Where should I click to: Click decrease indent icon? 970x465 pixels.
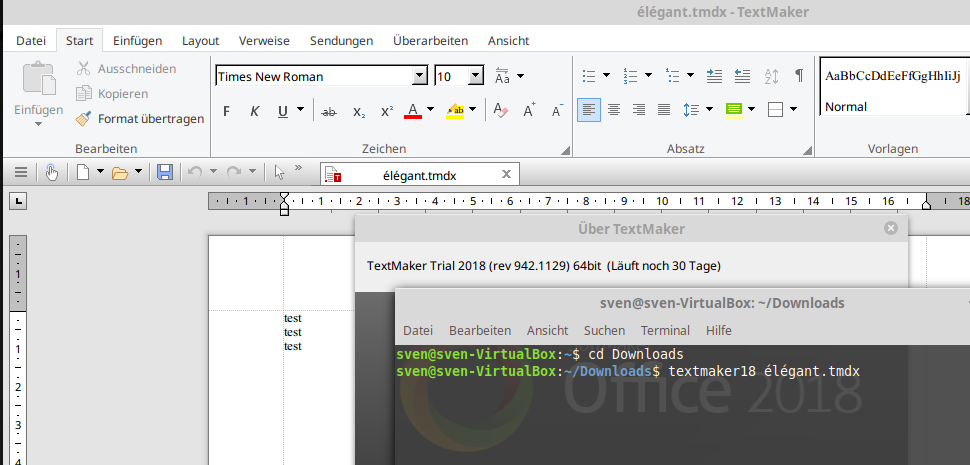pos(742,76)
